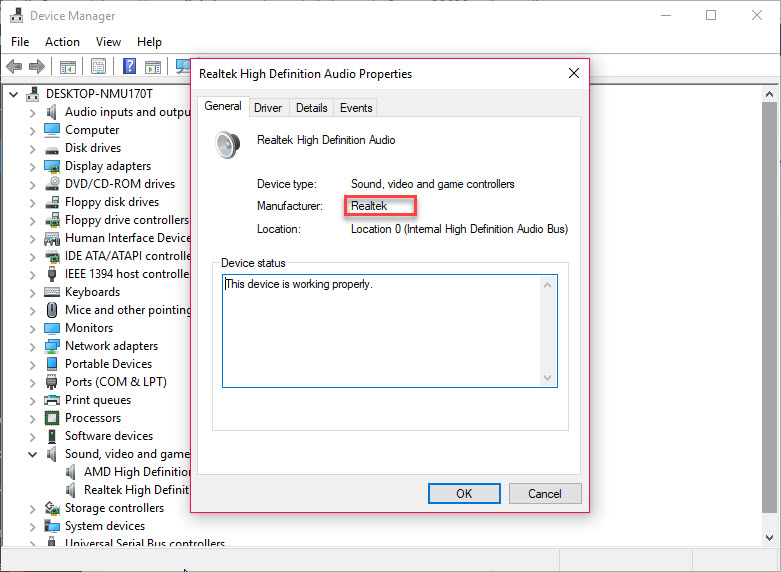781x572 pixels.
Task: Click the Device Manager vertical scrollbar thumb
Action: tap(770, 306)
